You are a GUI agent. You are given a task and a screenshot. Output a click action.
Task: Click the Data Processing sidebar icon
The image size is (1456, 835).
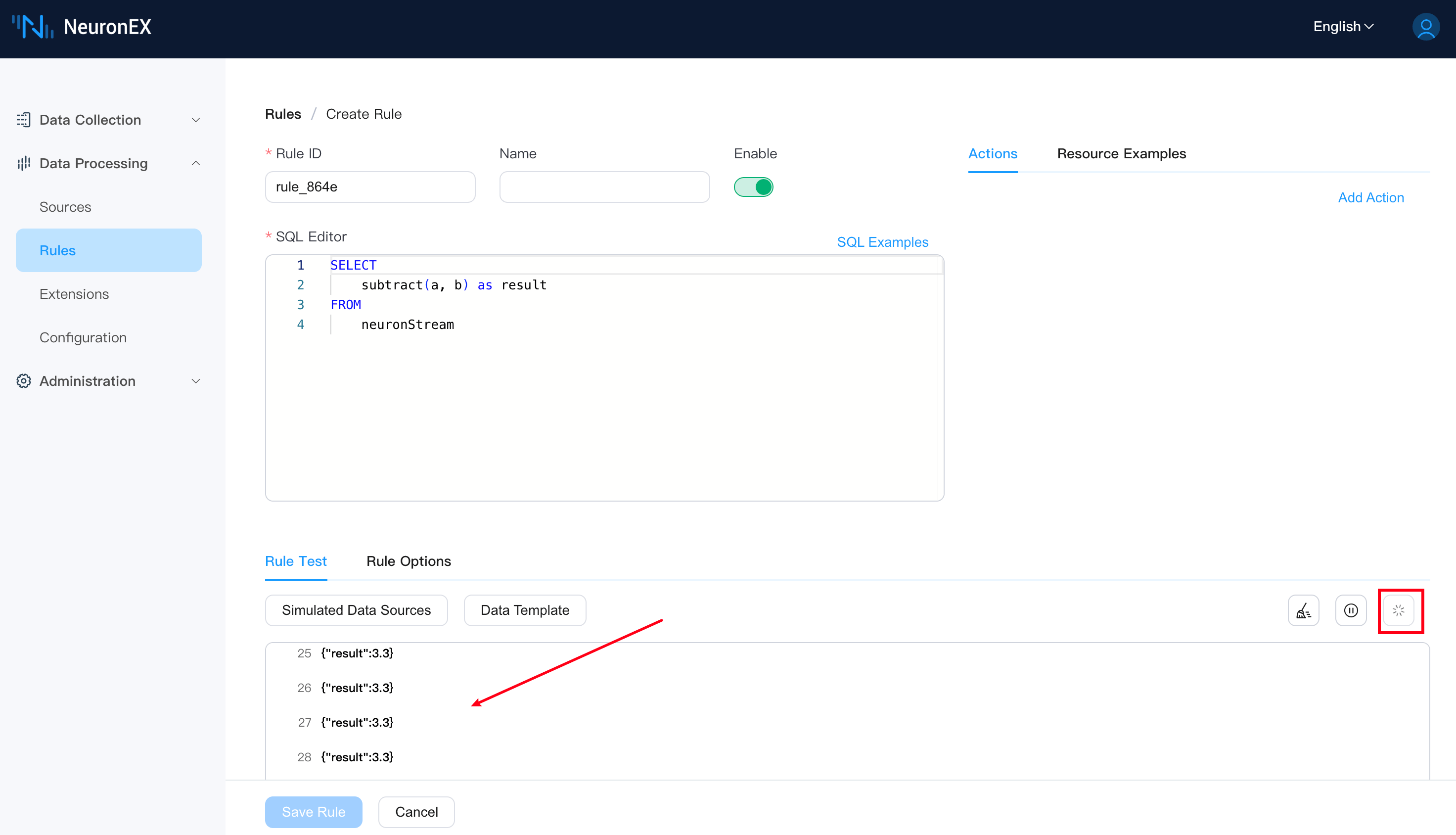24,163
